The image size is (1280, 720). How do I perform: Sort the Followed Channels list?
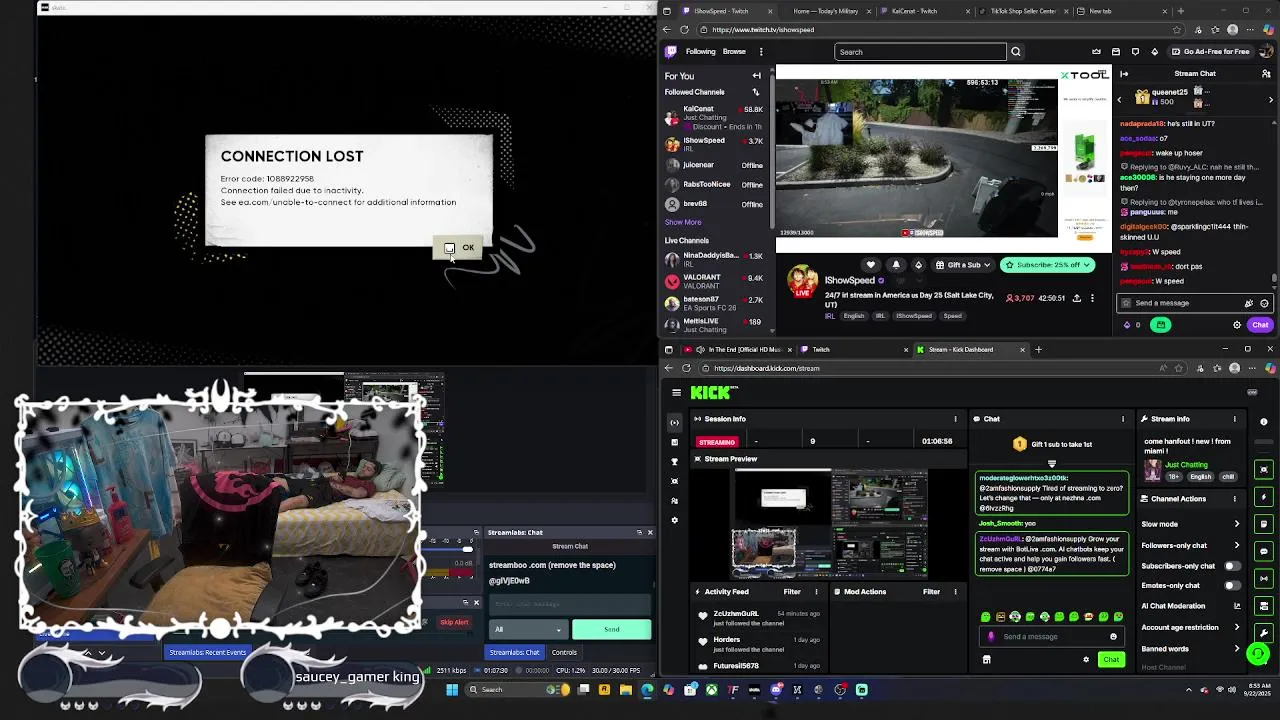point(756,92)
